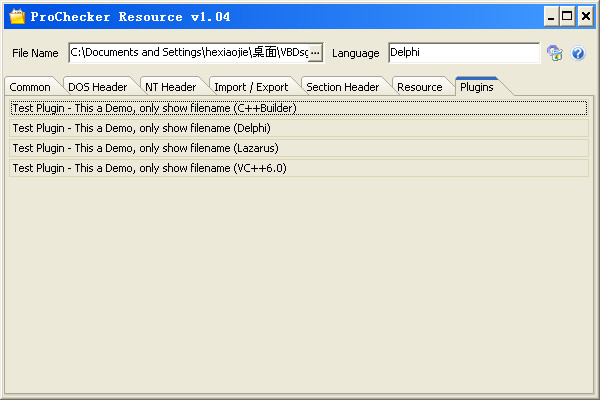
Task: Minimize the ProChecker Resource window
Action: [x=551, y=16]
